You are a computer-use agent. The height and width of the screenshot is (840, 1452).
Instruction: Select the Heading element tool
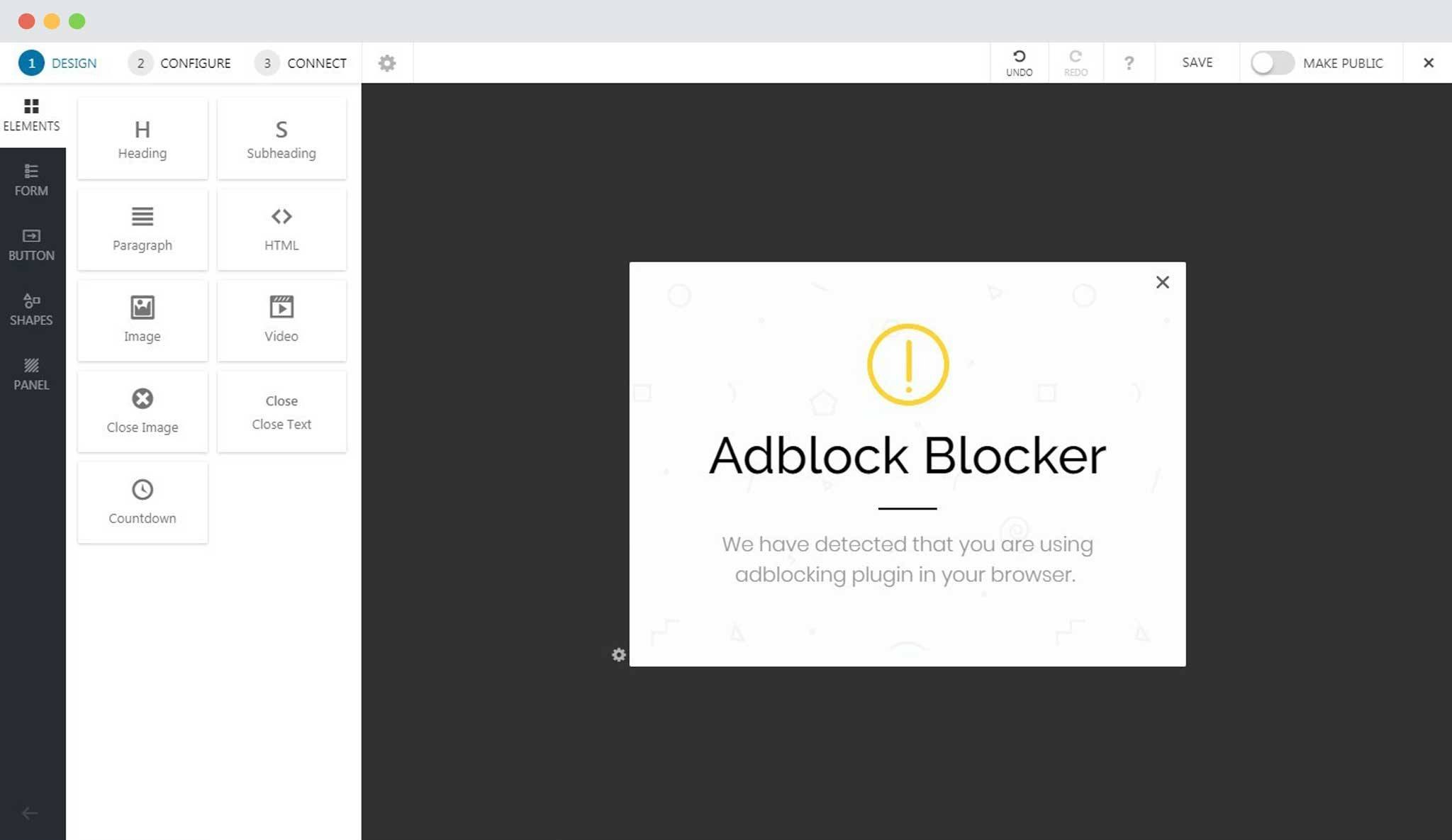pos(141,138)
